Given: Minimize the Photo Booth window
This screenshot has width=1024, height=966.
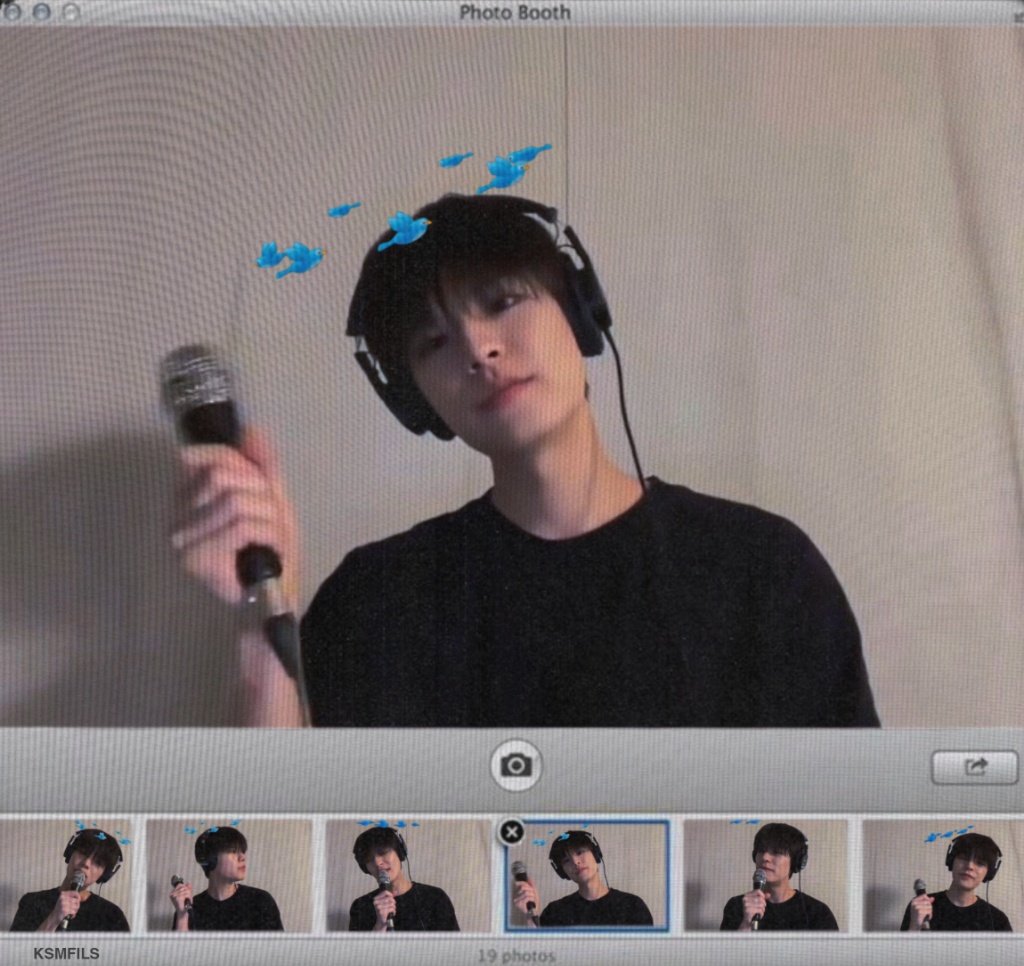Looking at the screenshot, I should [x=41, y=12].
